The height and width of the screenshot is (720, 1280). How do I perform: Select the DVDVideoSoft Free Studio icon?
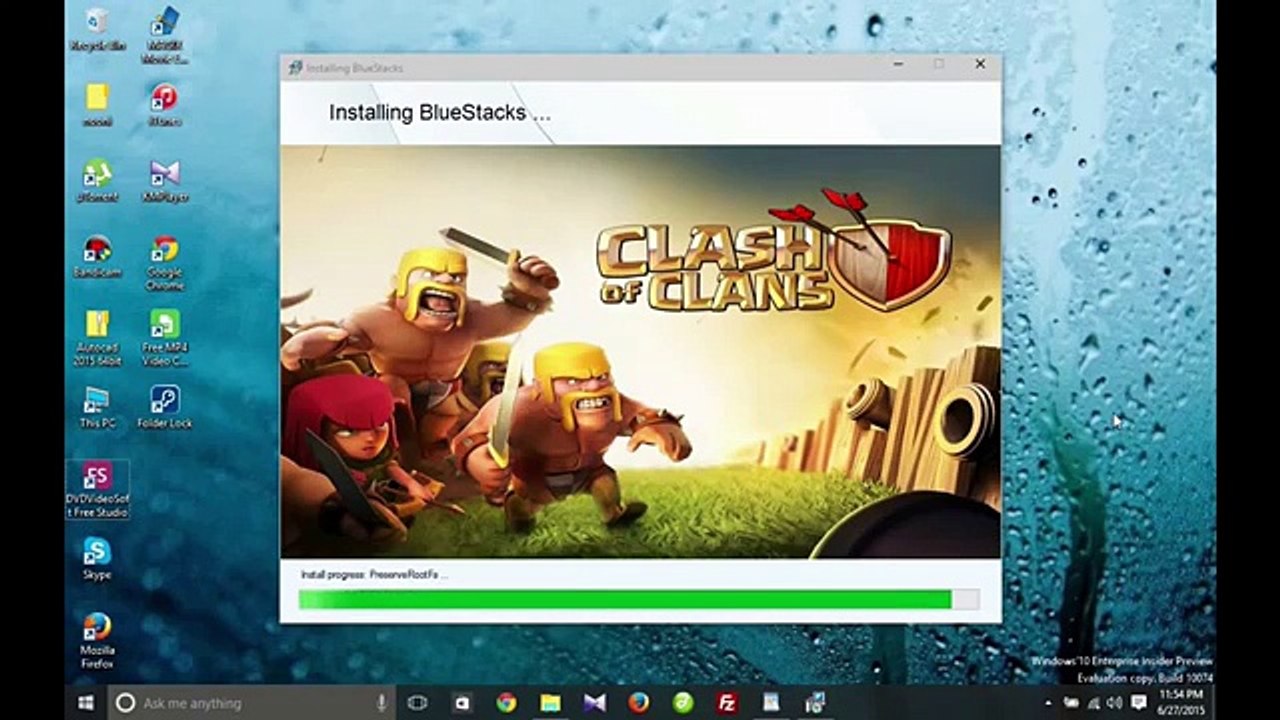click(97, 490)
